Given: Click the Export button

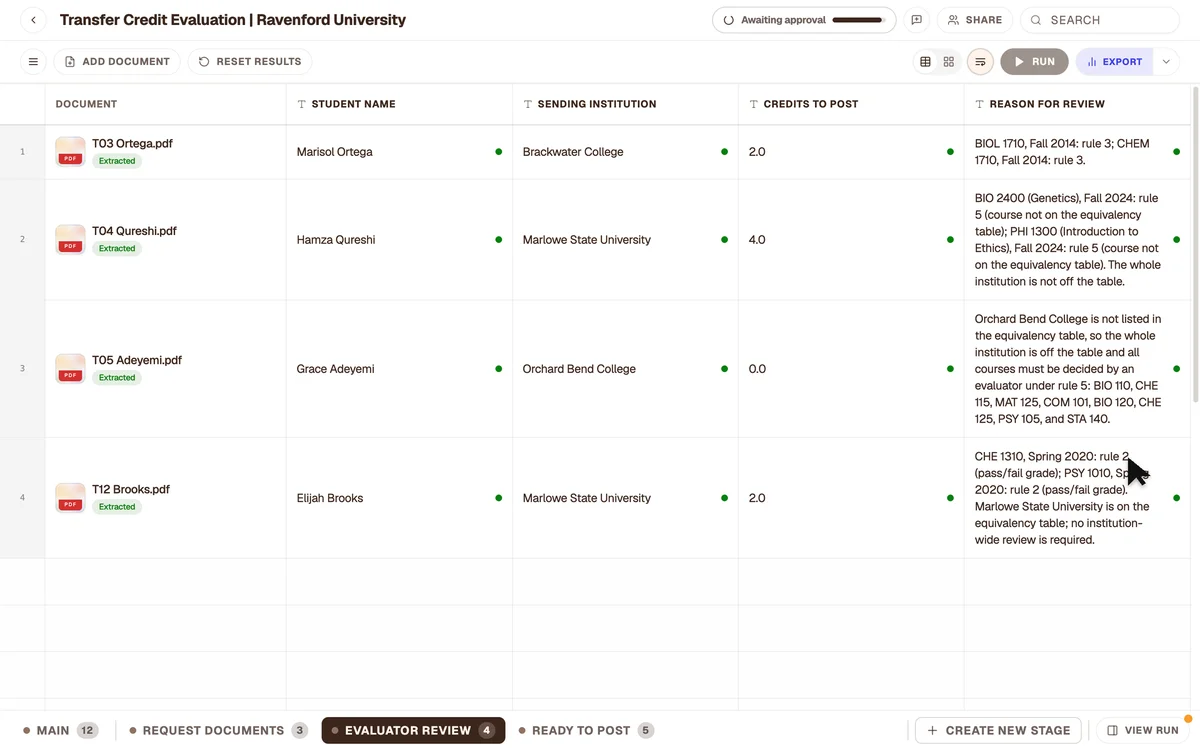Looking at the screenshot, I should point(1115,62).
